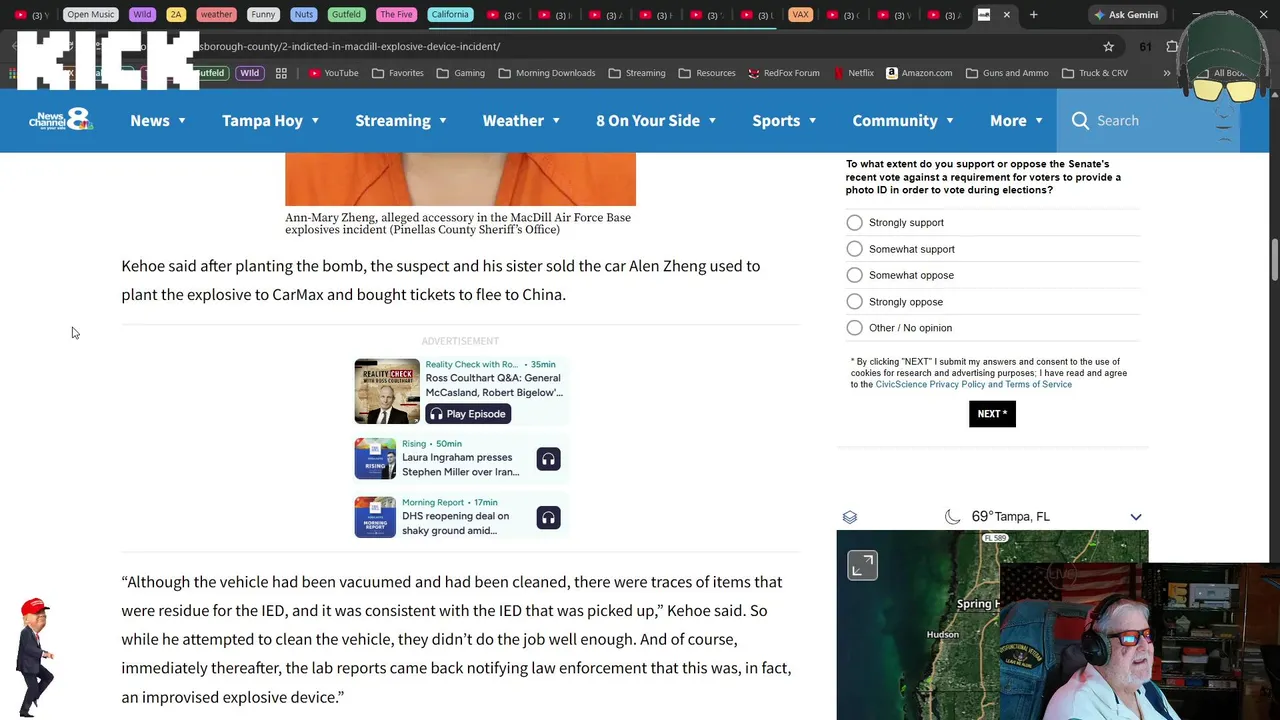
Task: Expand the weather map to fullscreen
Action: 862,565
